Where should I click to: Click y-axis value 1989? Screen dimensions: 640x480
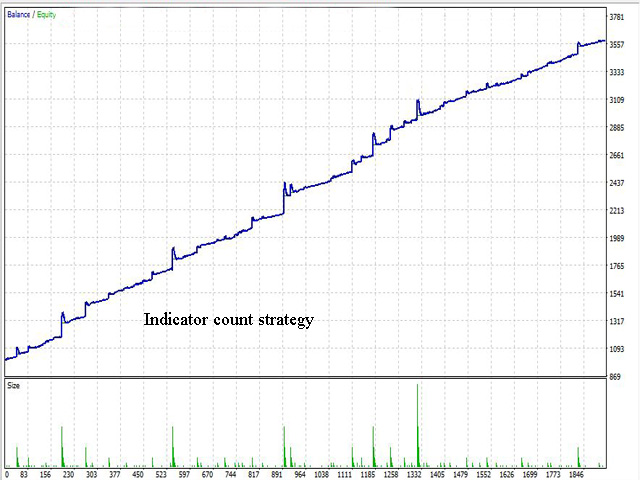pyautogui.click(x=617, y=238)
